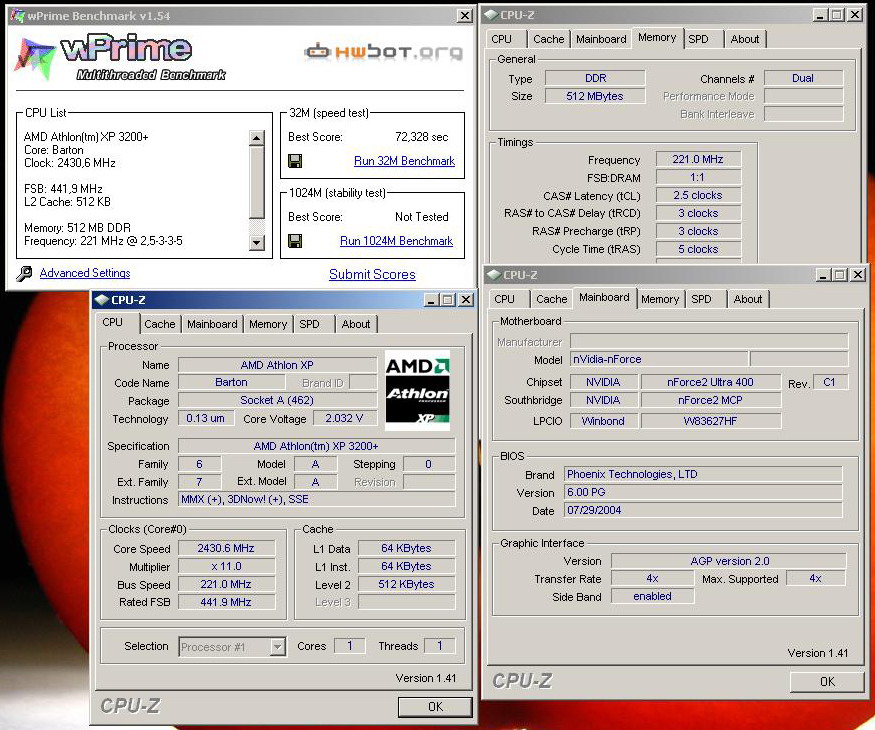Click the Rated FSB 441.9 MHz value
875x730 pixels.
[226, 602]
